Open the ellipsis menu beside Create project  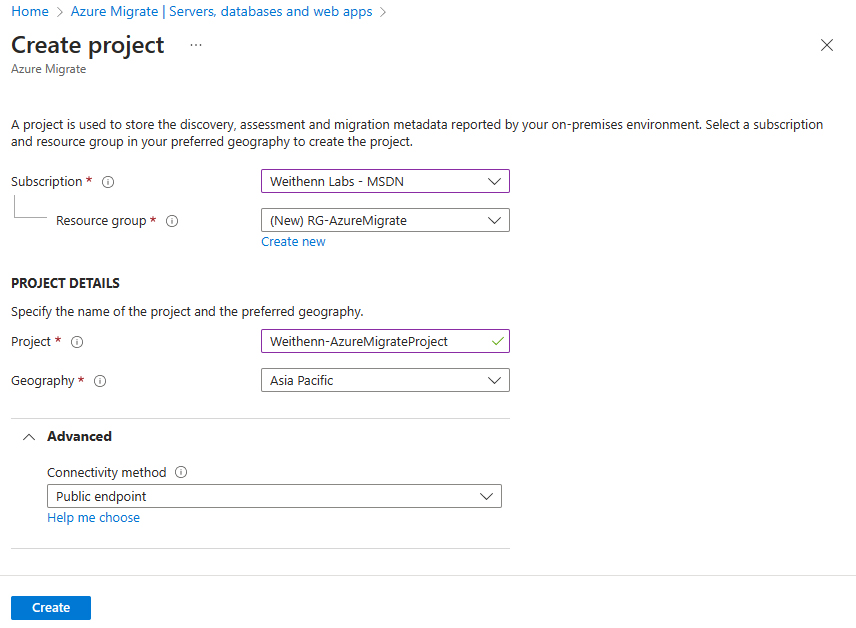pos(196,45)
